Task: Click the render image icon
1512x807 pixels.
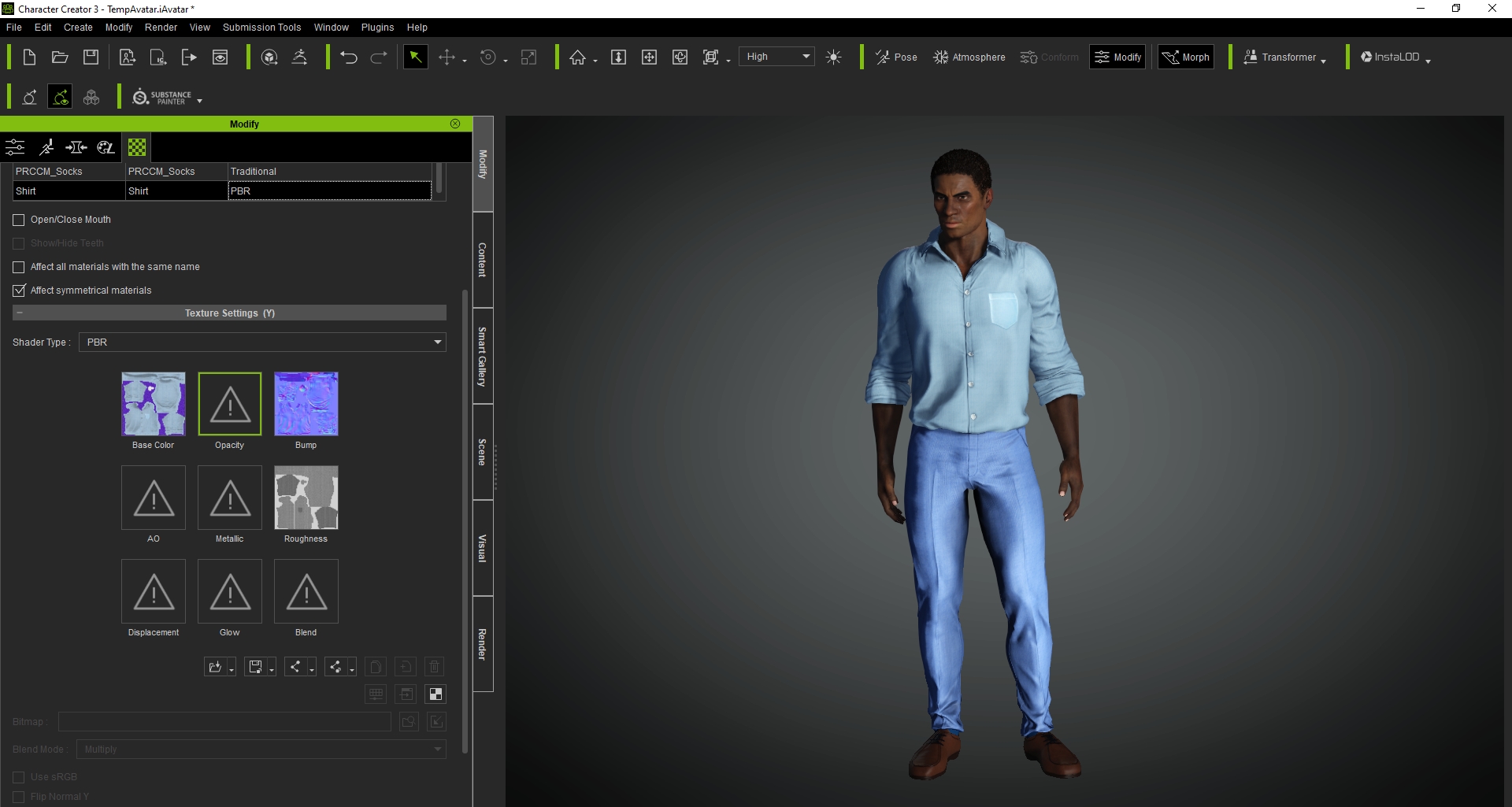Action: tap(220, 57)
